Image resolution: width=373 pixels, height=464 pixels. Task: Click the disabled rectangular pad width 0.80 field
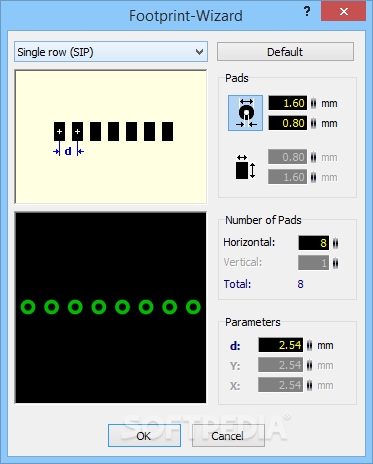pyautogui.click(x=288, y=157)
